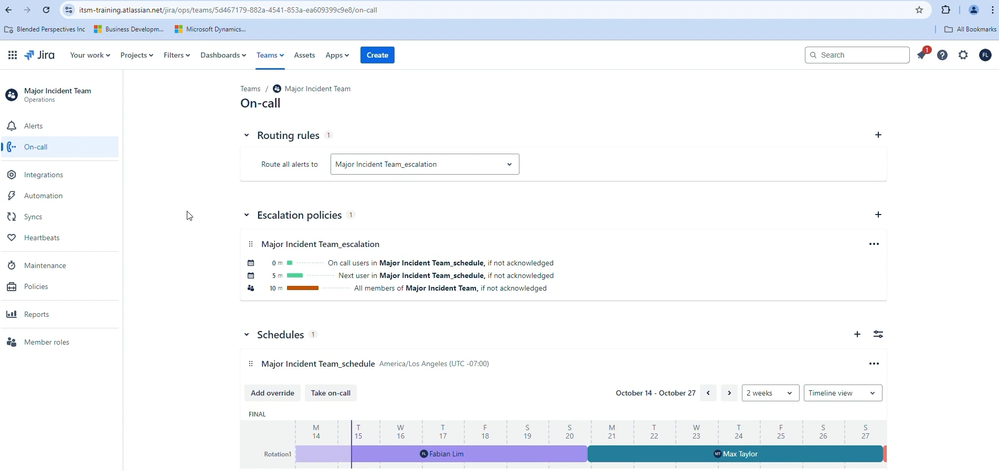999x471 pixels.
Task: Open Maintenance in the sidebar
Action: click(x=59, y=265)
